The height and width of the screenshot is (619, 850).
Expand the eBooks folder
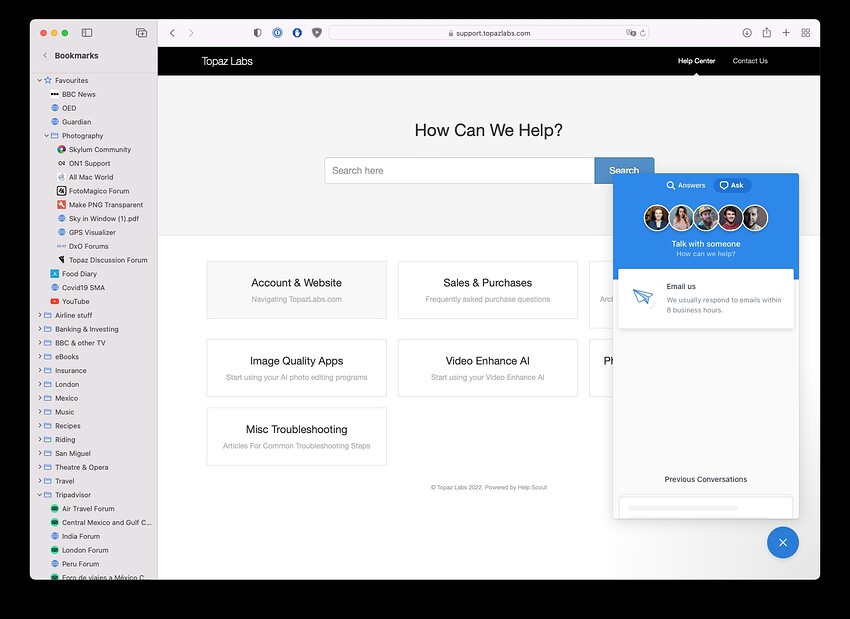coord(40,357)
